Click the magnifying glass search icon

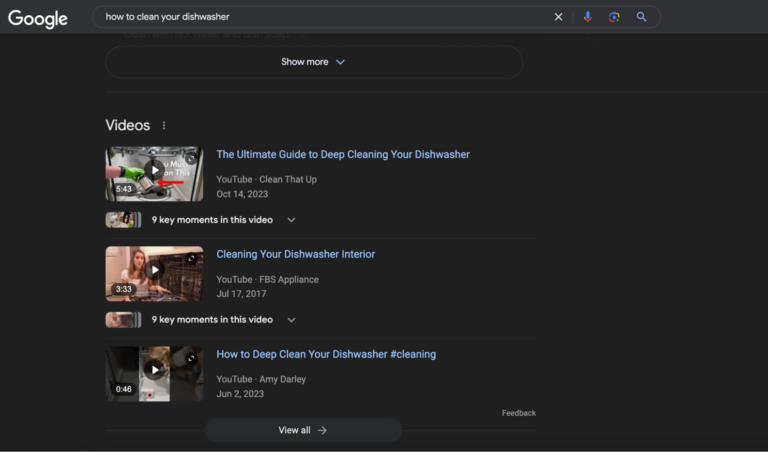[641, 17]
